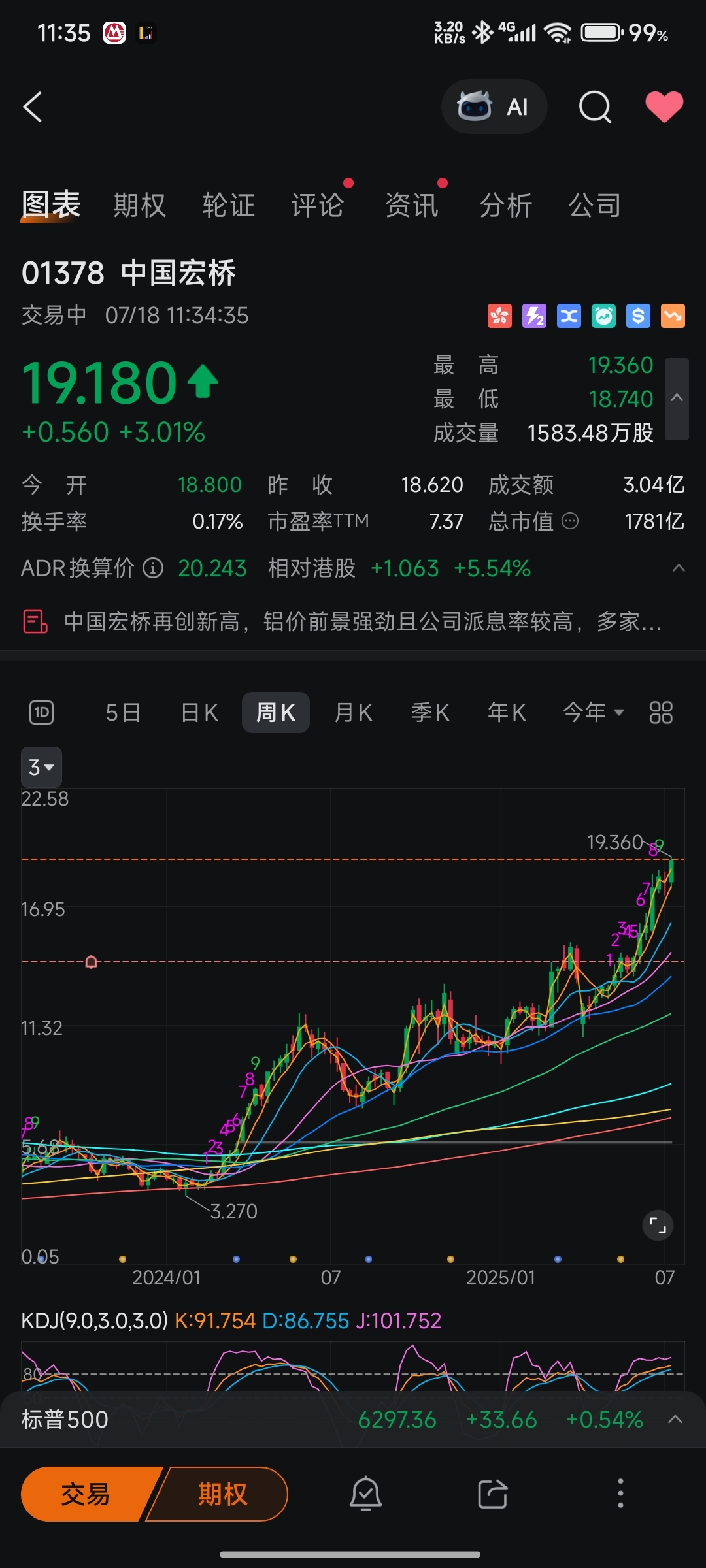Open 评论 comments tab
The width and height of the screenshot is (706, 1568).
(x=318, y=205)
